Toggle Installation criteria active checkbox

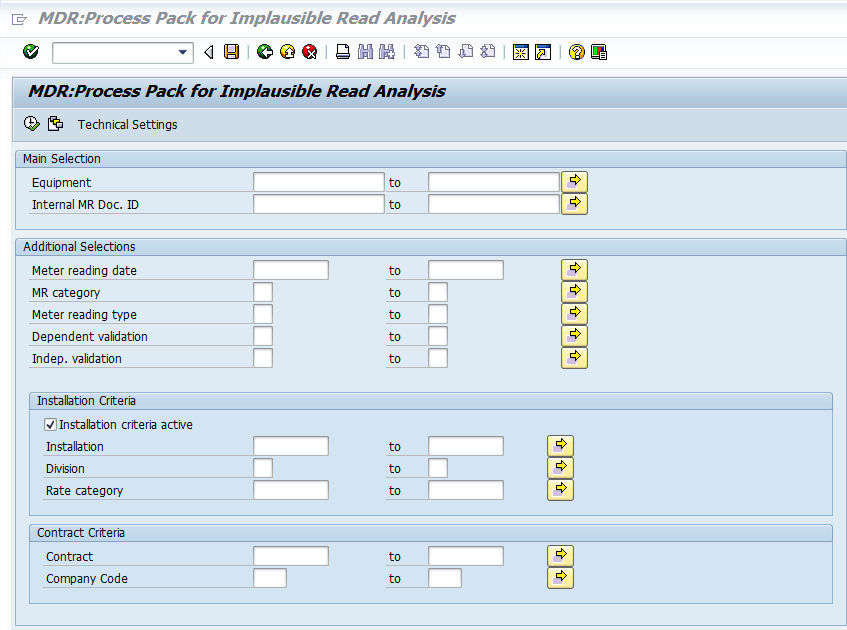click(50, 425)
